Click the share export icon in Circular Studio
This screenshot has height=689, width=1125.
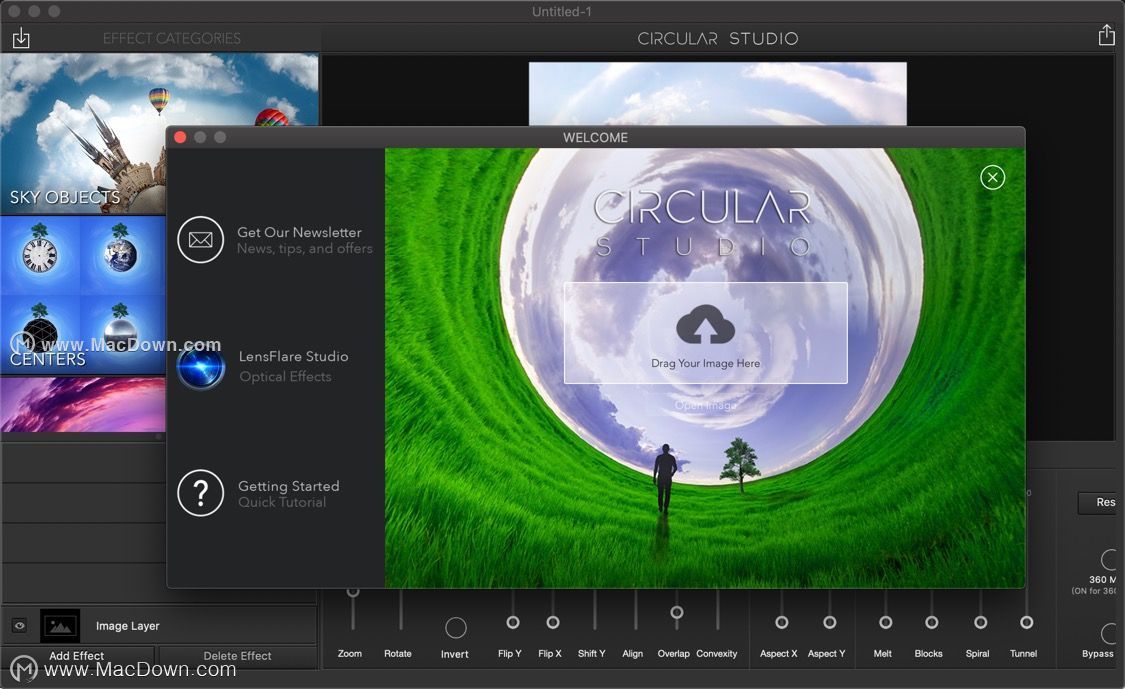(1106, 35)
